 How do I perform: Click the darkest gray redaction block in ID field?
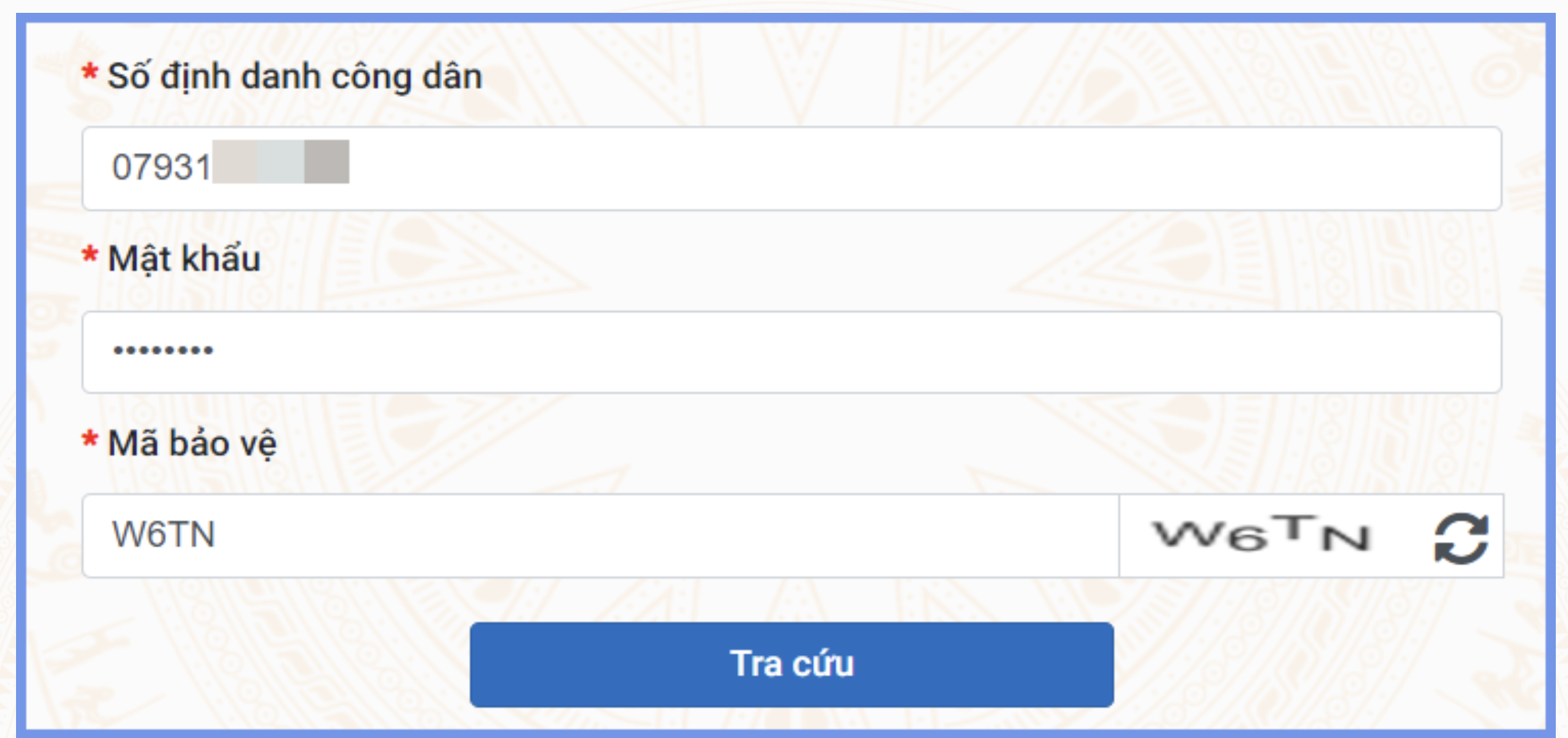point(327,162)
